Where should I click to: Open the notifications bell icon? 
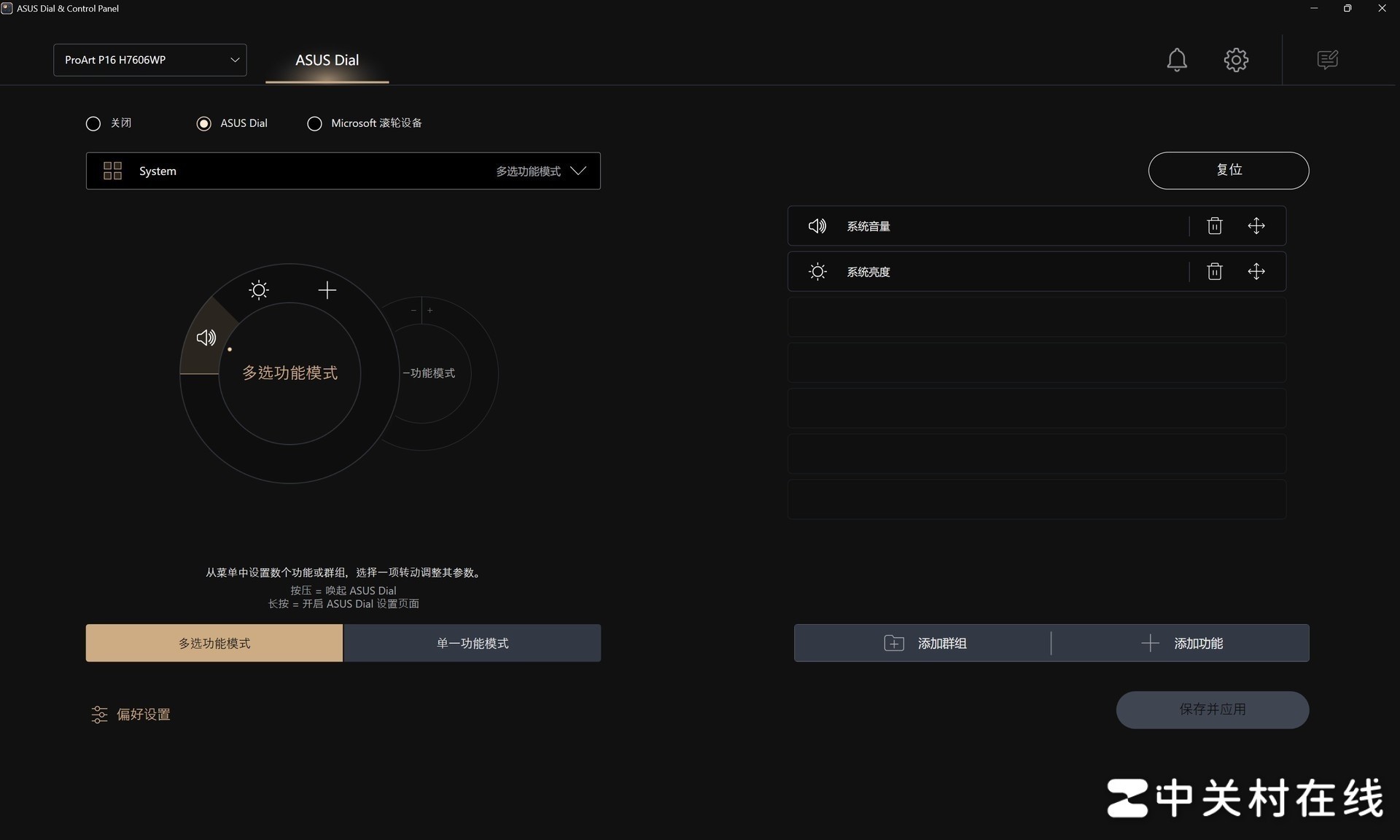[x=1176, y=60]
